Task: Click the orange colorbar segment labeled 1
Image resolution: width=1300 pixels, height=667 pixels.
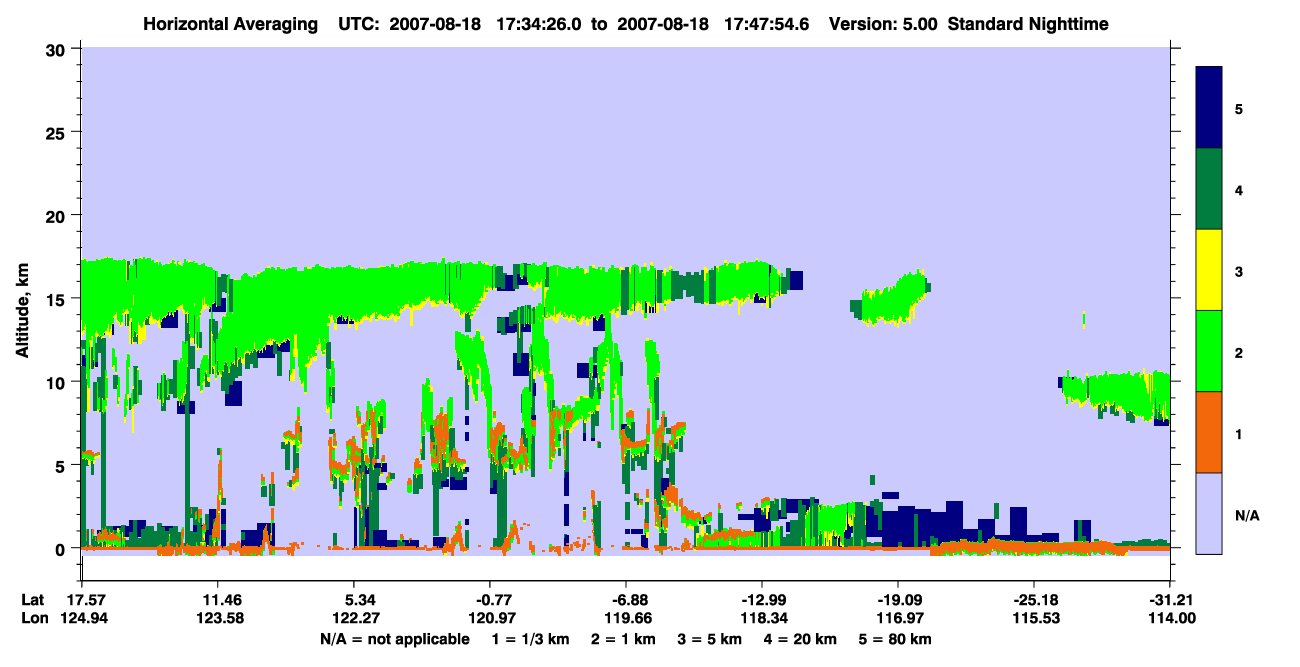Action: 1209,432
